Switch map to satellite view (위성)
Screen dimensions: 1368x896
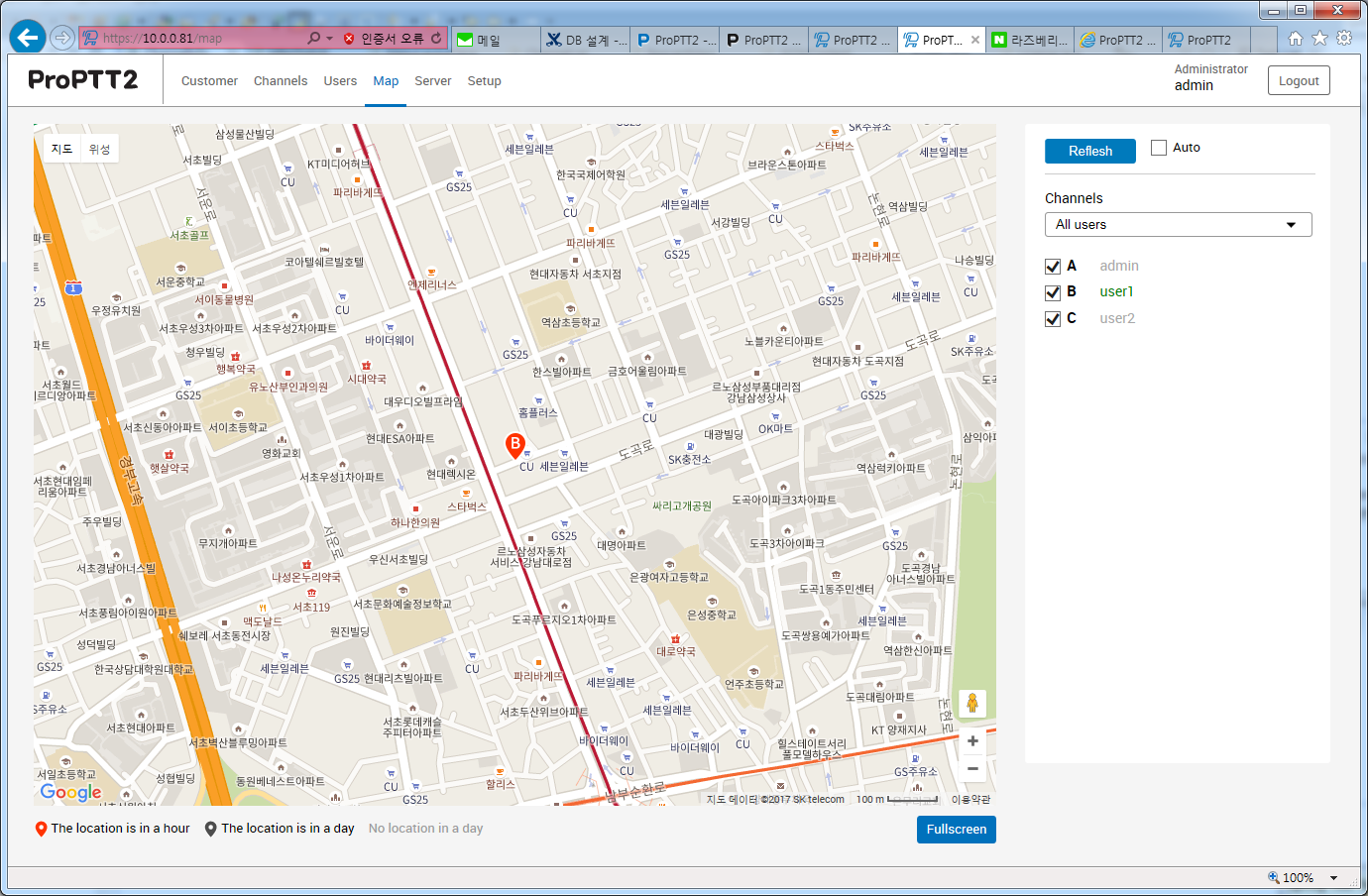point(99,149)
